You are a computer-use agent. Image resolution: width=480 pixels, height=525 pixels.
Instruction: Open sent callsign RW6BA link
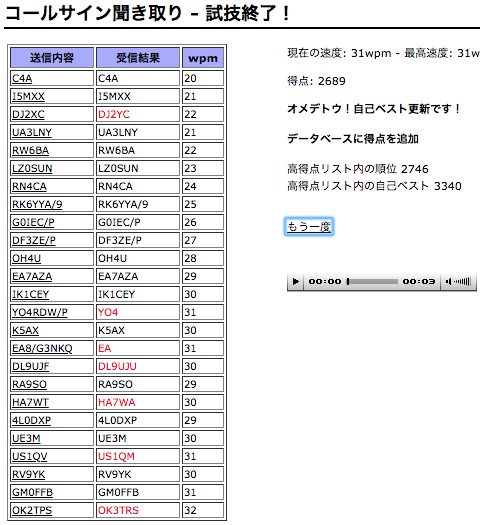pos(30,150)
